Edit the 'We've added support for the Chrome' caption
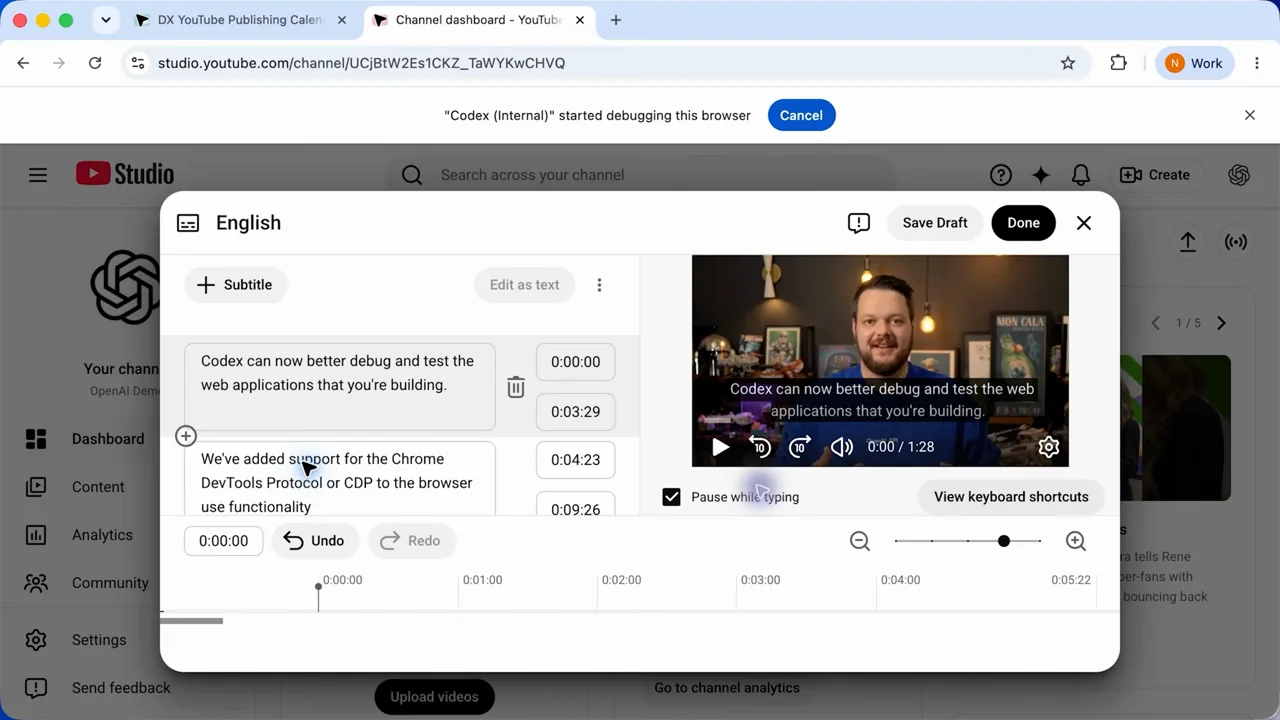The width and height of the screenshot is (1280, 720). tap(340, 480)
